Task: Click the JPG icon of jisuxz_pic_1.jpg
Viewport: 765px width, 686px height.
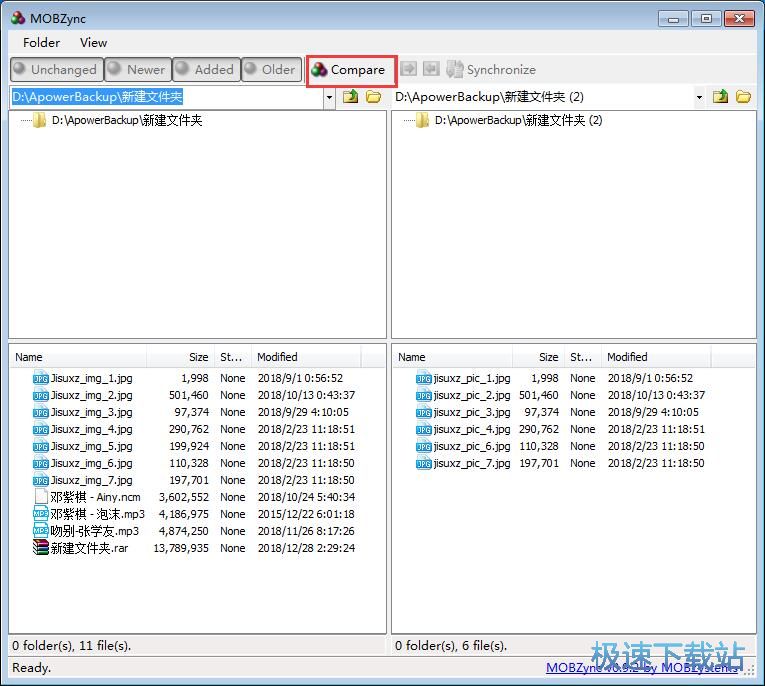Action: tap(423, 378)
